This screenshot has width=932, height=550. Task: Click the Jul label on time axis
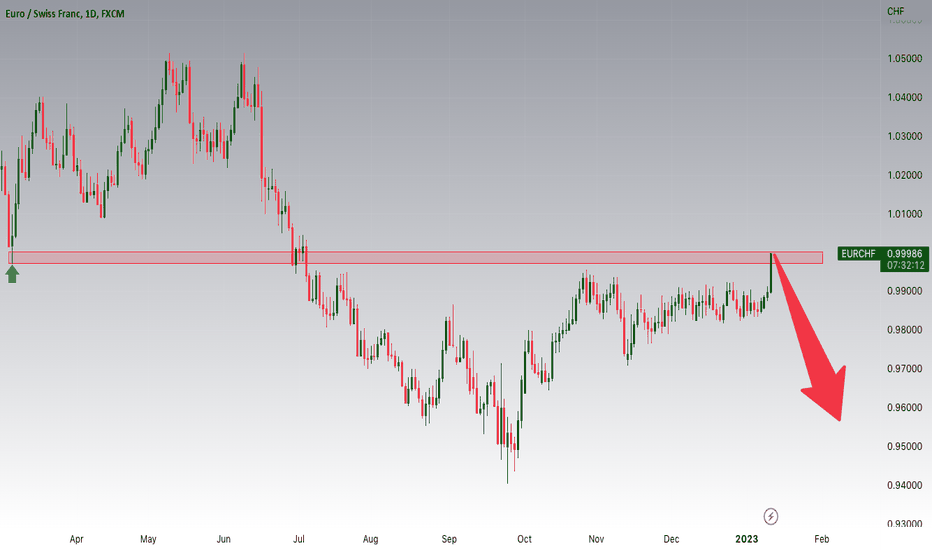(x=298, y=539)
